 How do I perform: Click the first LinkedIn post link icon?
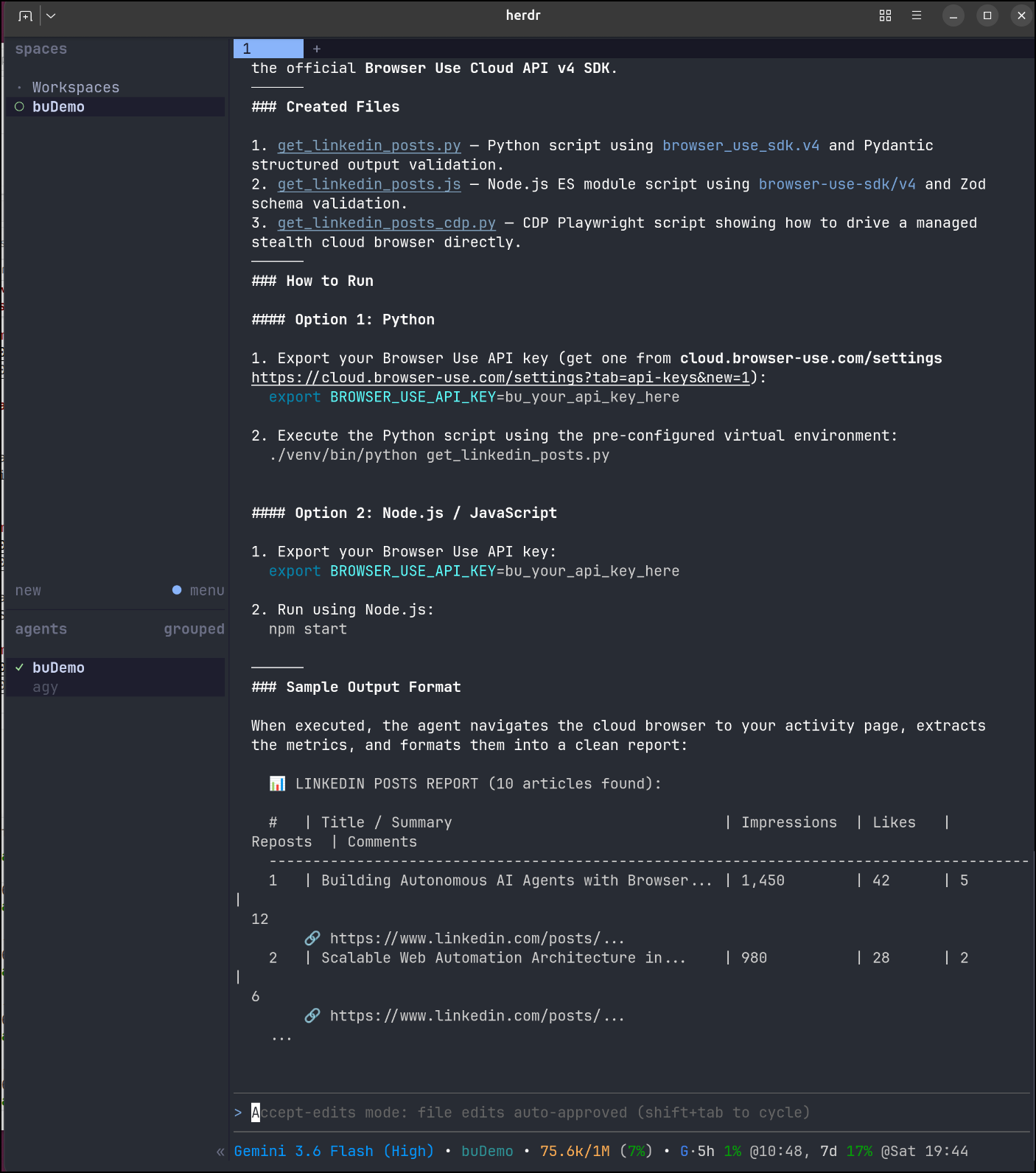312,939
